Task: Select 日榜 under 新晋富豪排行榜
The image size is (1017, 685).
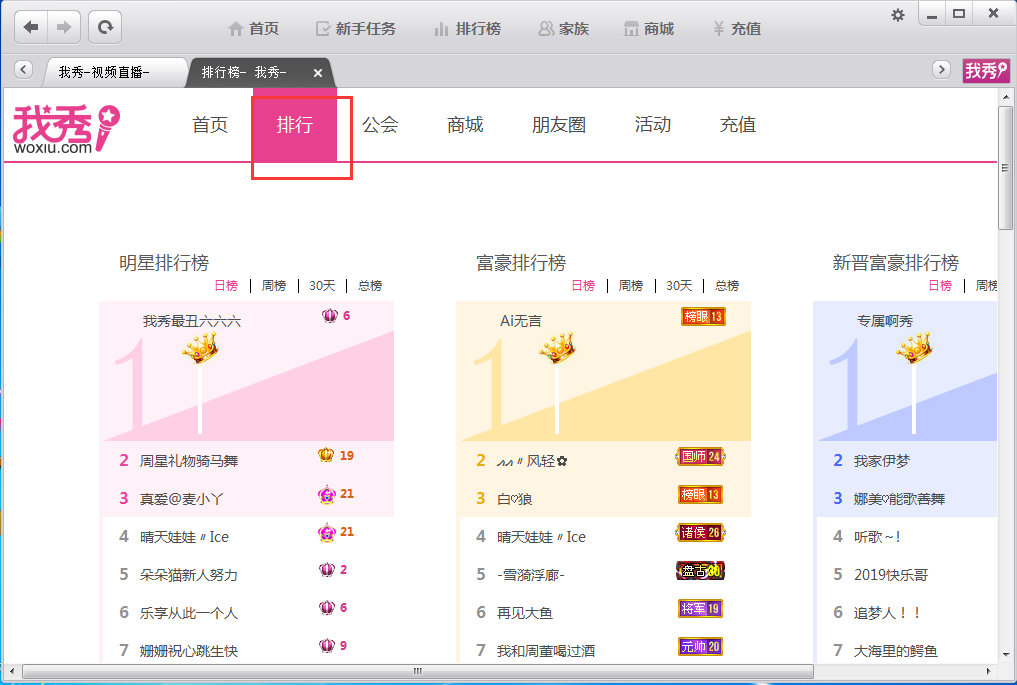Action: (x=940, y=285)
